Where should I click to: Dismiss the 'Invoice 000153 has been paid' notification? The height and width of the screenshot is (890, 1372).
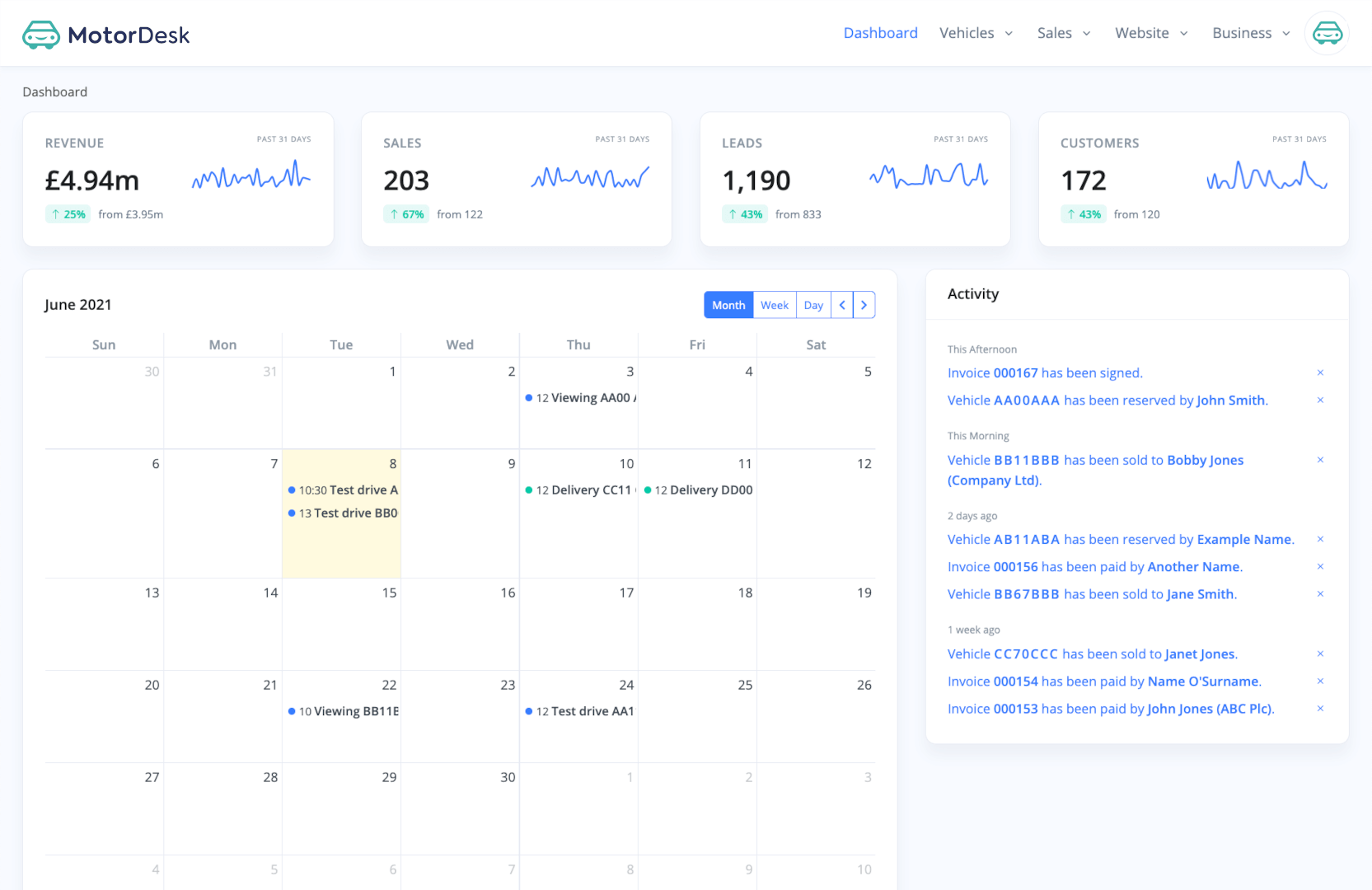(1320, 708)
